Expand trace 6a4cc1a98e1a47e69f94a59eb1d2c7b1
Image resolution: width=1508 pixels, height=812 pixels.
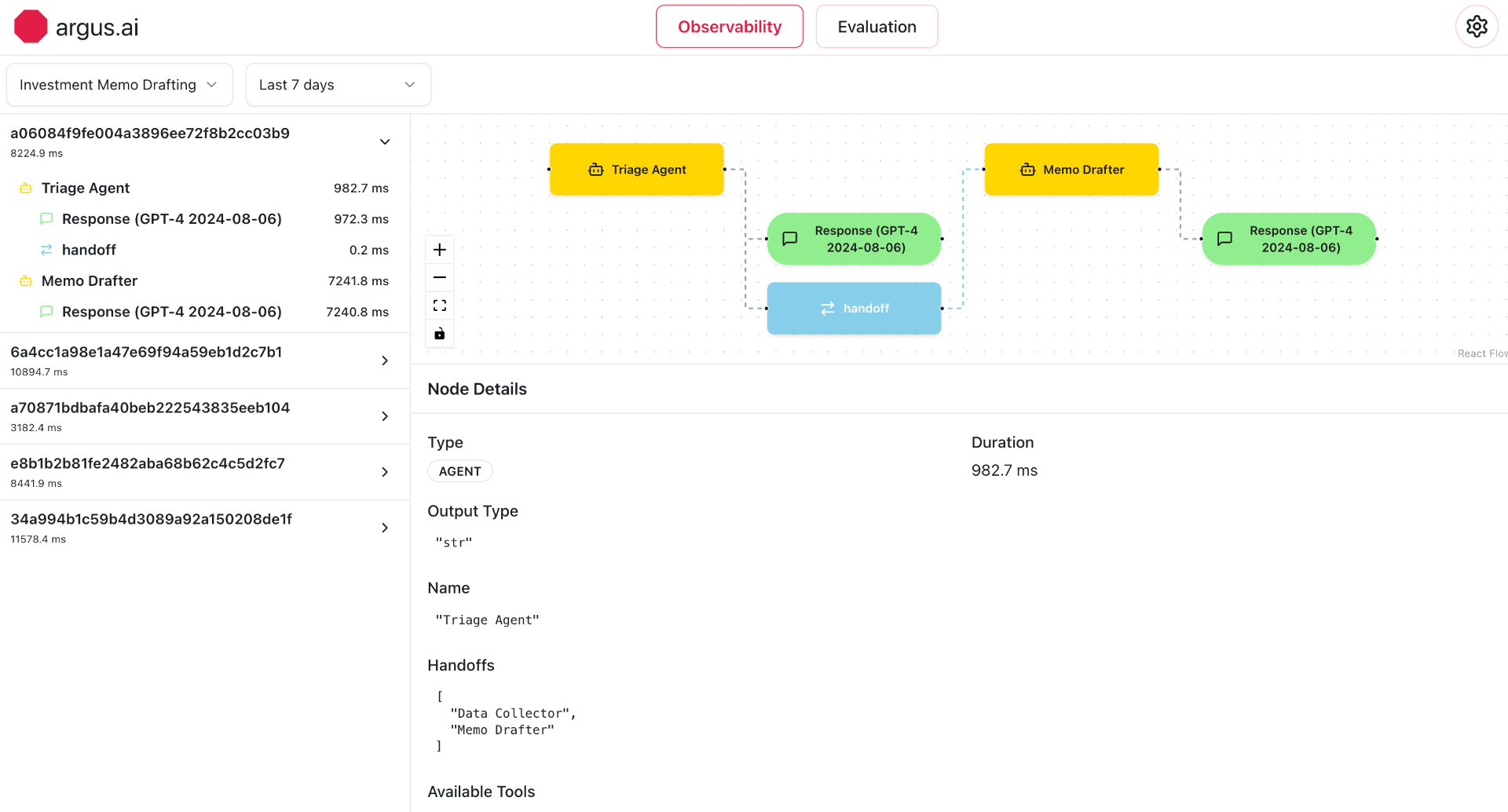[x=385, y=360]
